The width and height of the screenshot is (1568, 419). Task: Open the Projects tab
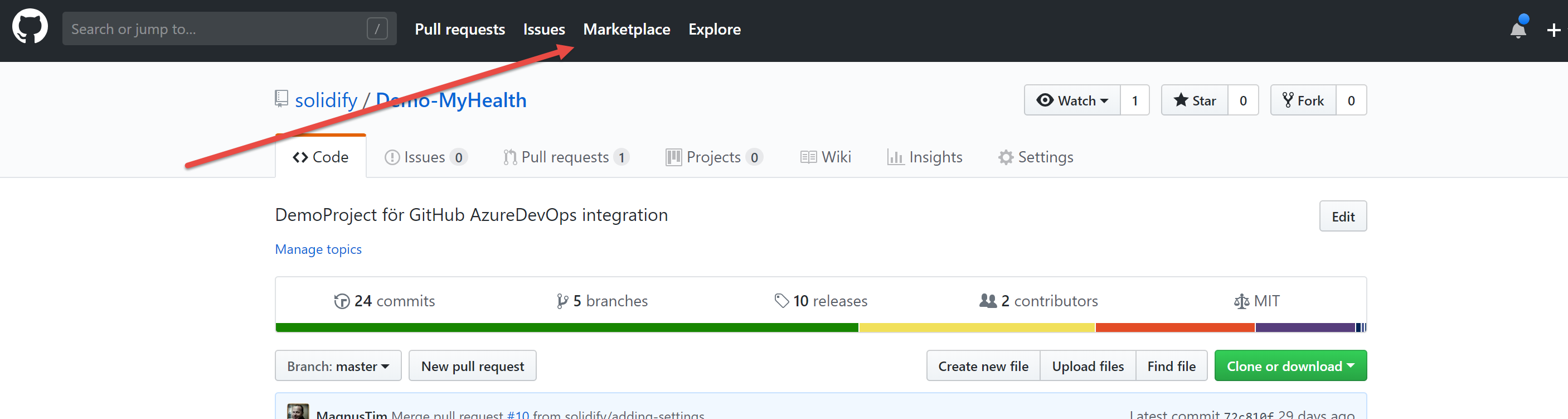[714, 157]
